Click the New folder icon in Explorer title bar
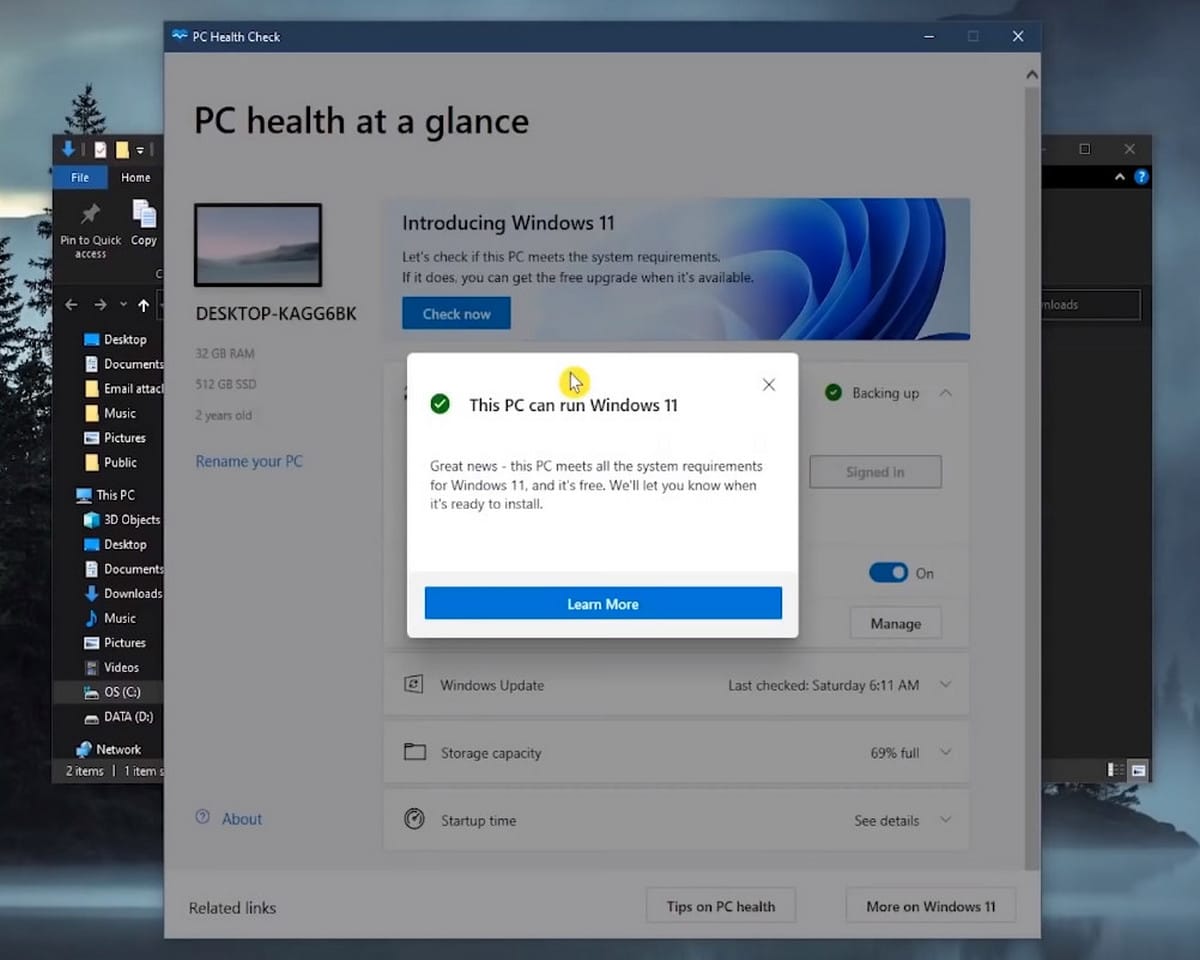This screenshot has width=1200, height=960. tap(122, 150)
